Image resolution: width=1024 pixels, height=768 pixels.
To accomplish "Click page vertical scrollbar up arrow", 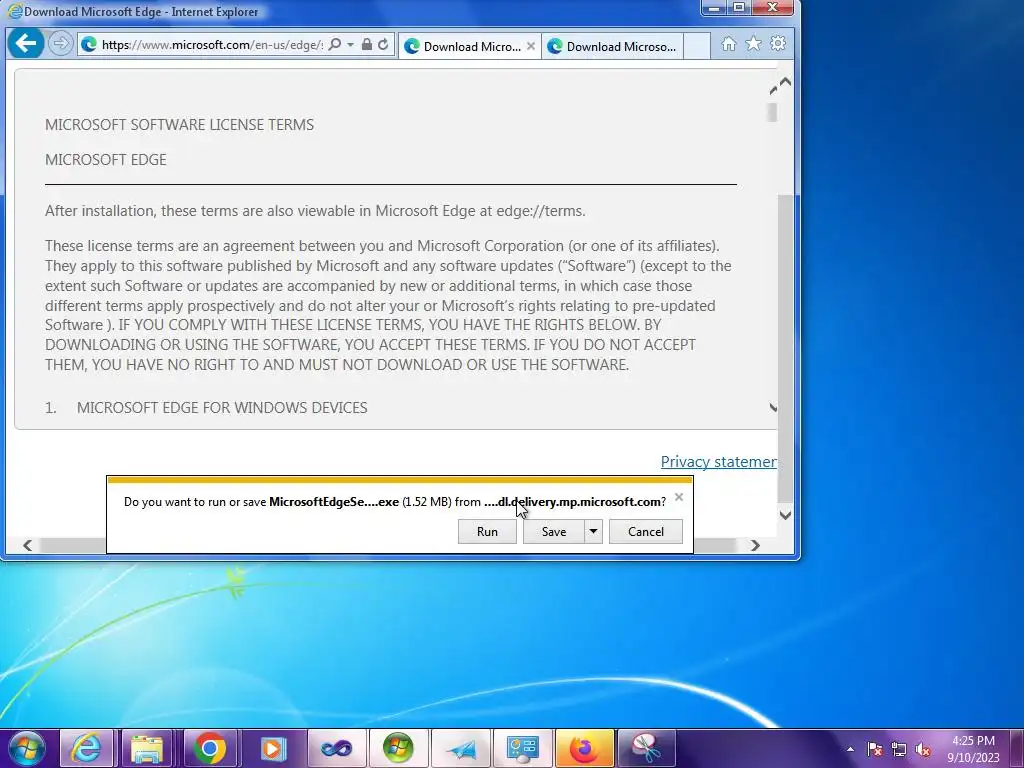I will coord(786,82).
